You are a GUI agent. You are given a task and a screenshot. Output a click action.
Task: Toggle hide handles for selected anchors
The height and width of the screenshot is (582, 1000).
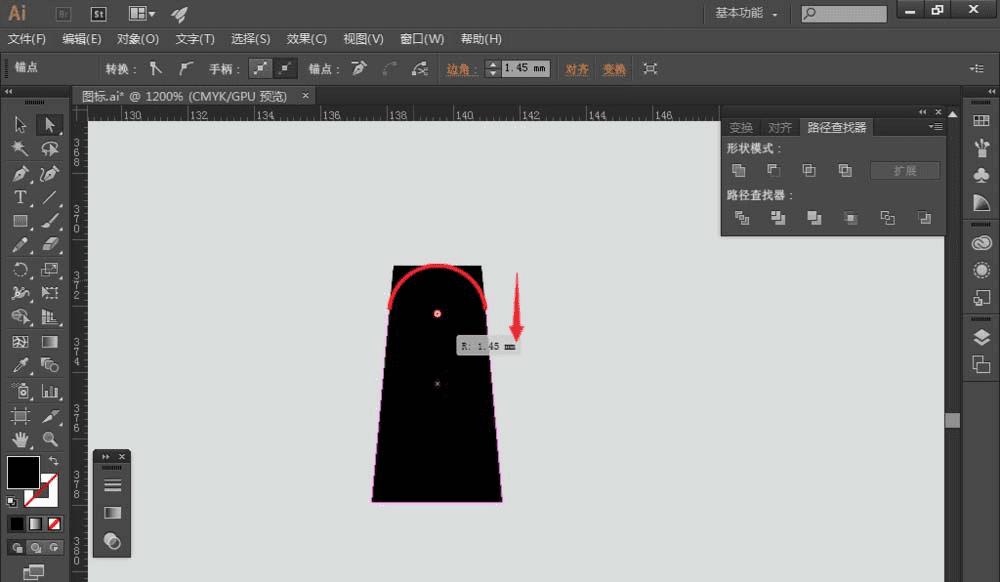[284, 68]
